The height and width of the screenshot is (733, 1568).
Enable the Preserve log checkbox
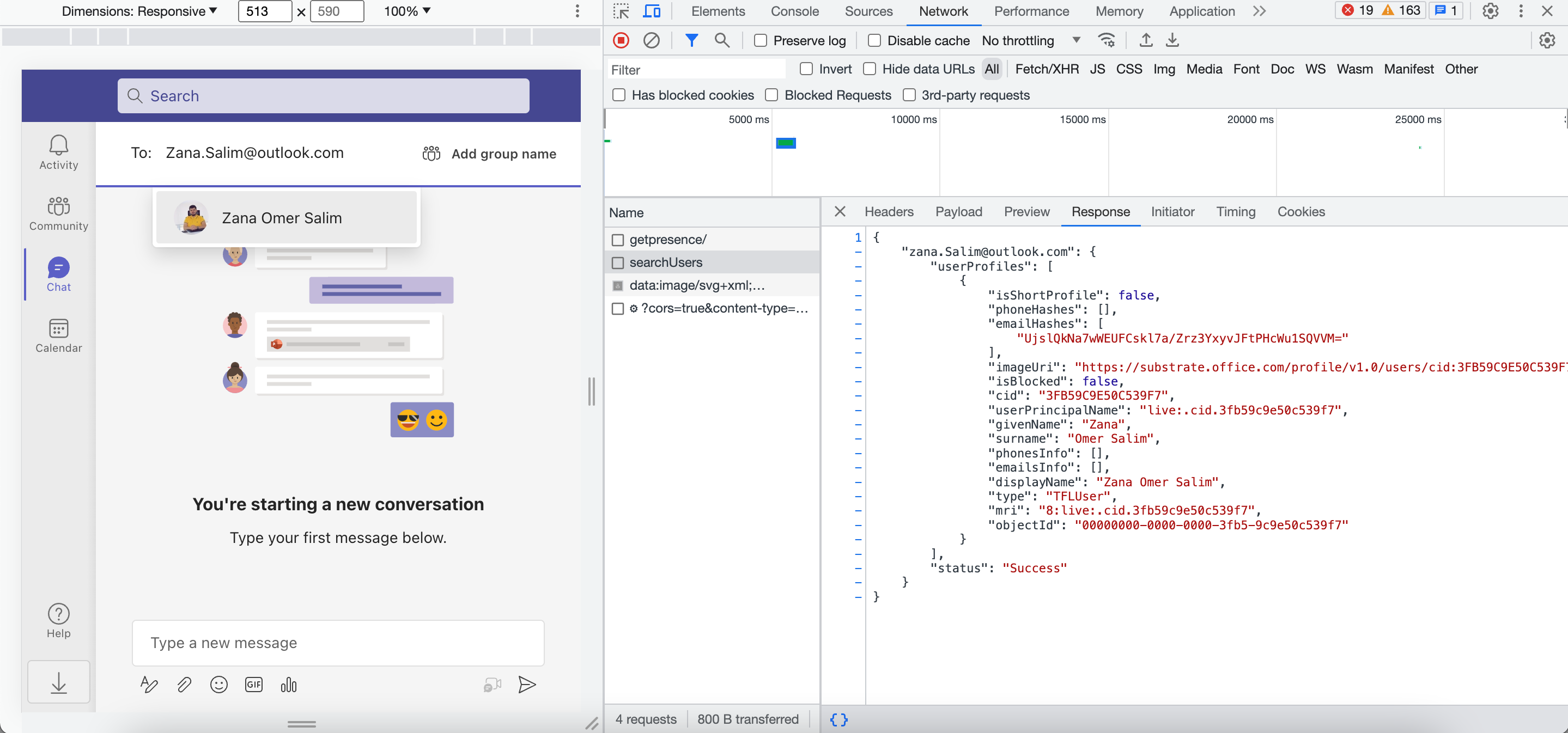760,41
